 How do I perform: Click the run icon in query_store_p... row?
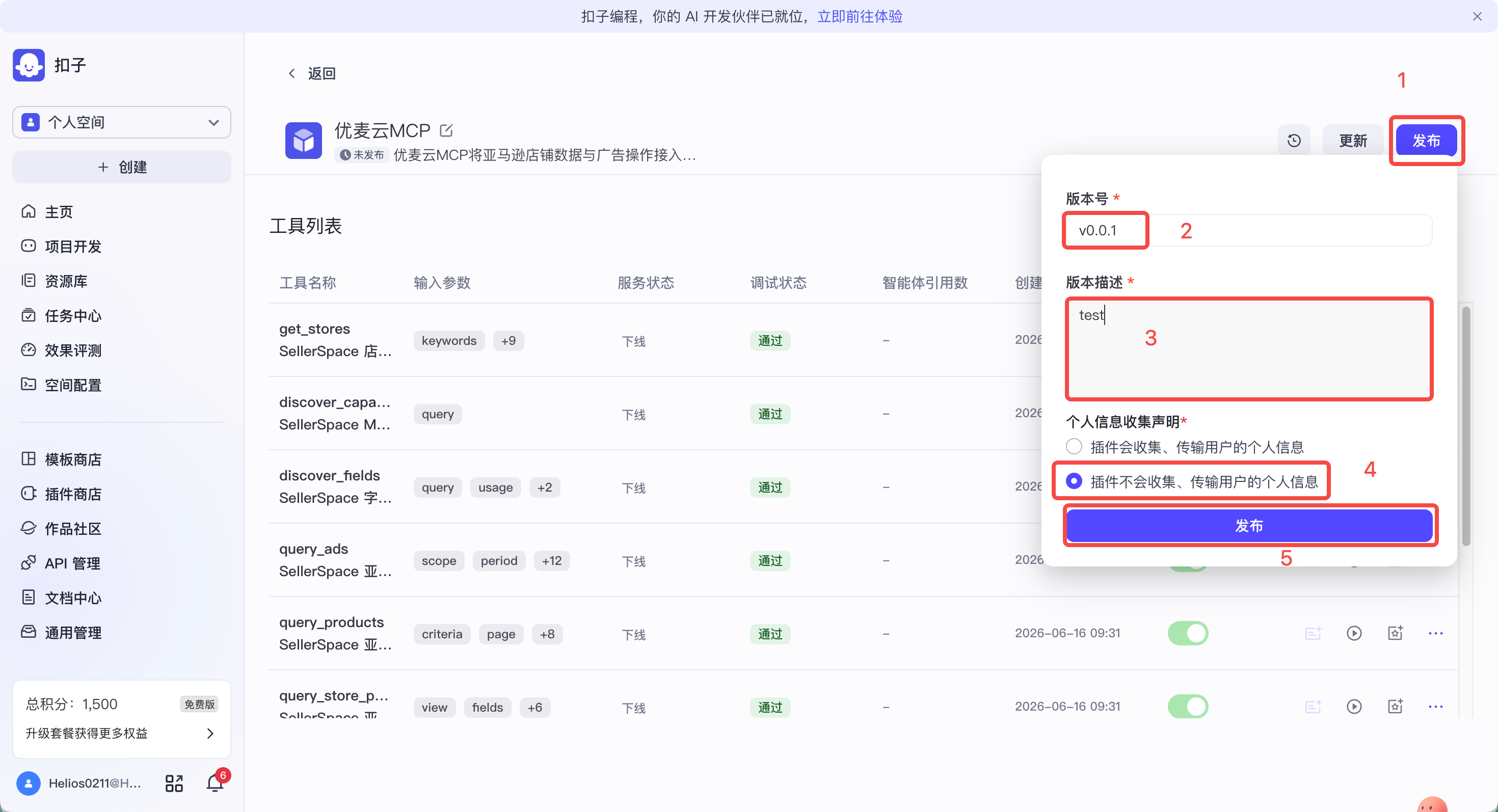pyautogui.click(x=1354, y=706)
